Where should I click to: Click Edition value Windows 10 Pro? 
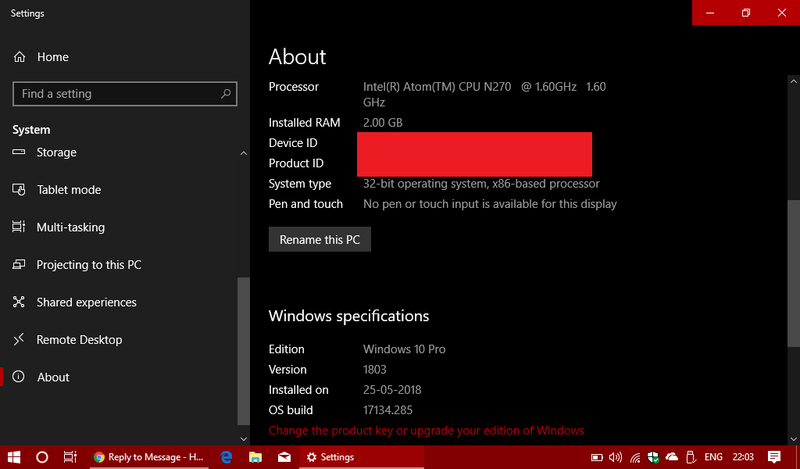click(x=404, y=350)
